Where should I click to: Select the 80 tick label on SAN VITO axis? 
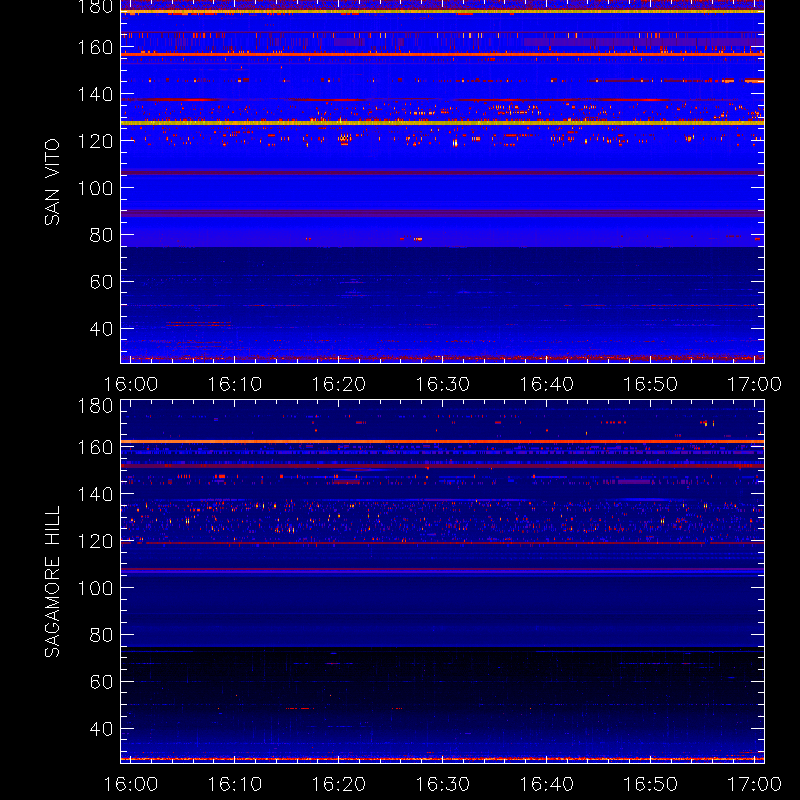click(x=101, y=235)
